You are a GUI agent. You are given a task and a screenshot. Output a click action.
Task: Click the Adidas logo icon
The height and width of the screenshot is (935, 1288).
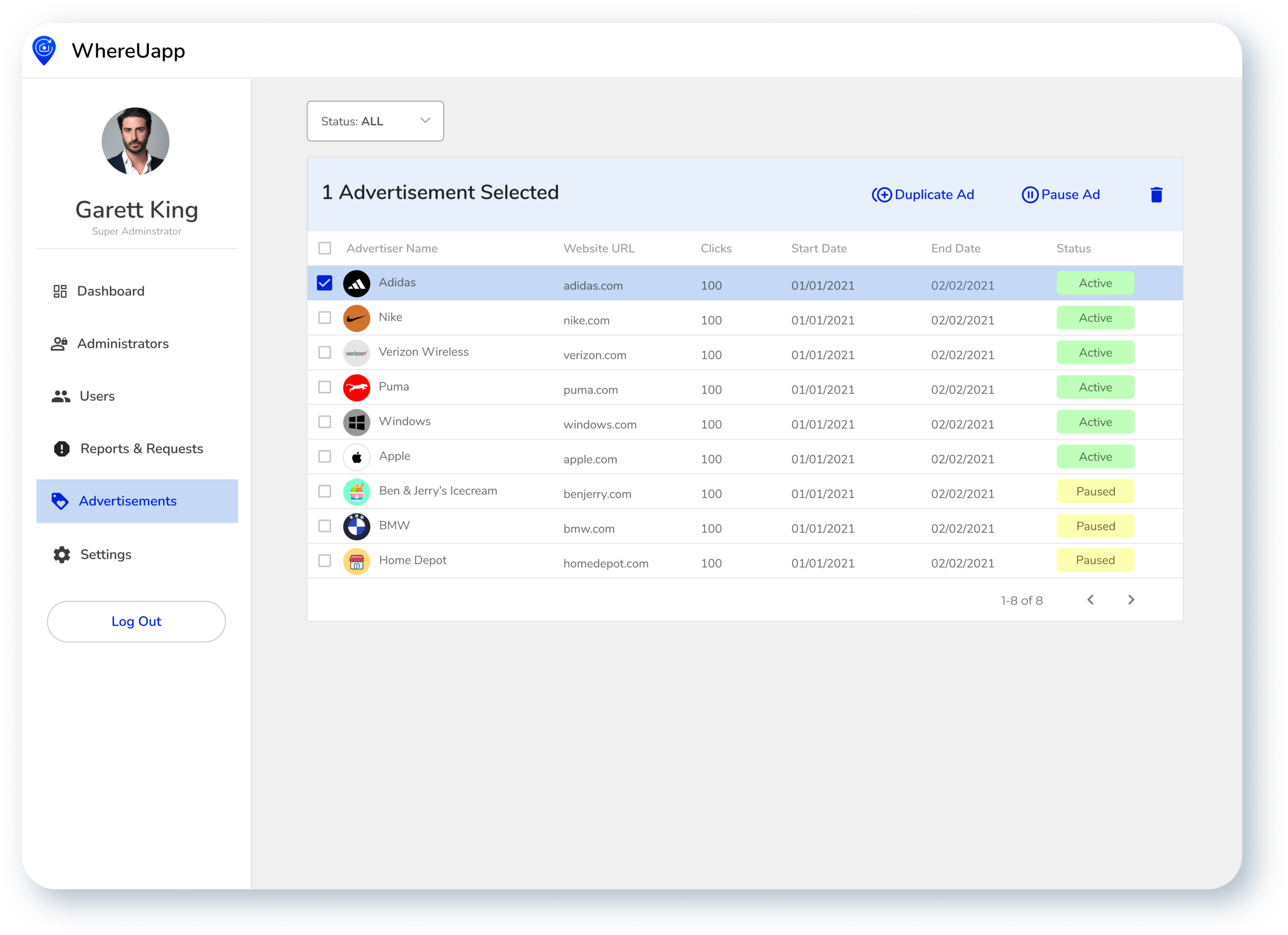click(357, 283)
